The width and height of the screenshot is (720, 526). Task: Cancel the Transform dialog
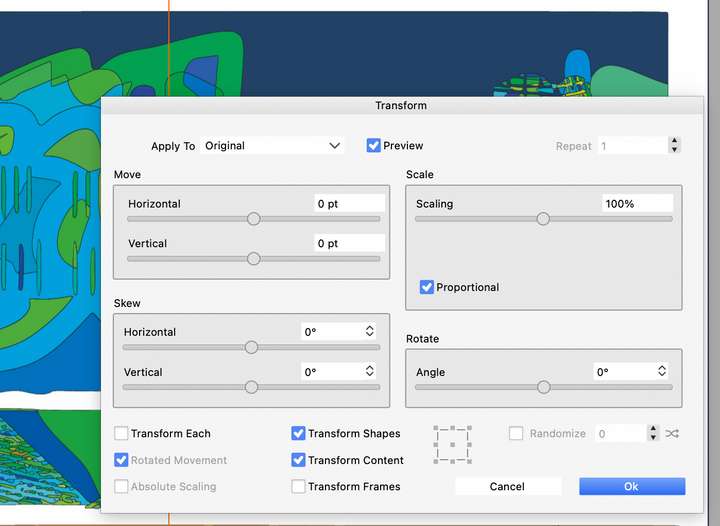point(507,487)
